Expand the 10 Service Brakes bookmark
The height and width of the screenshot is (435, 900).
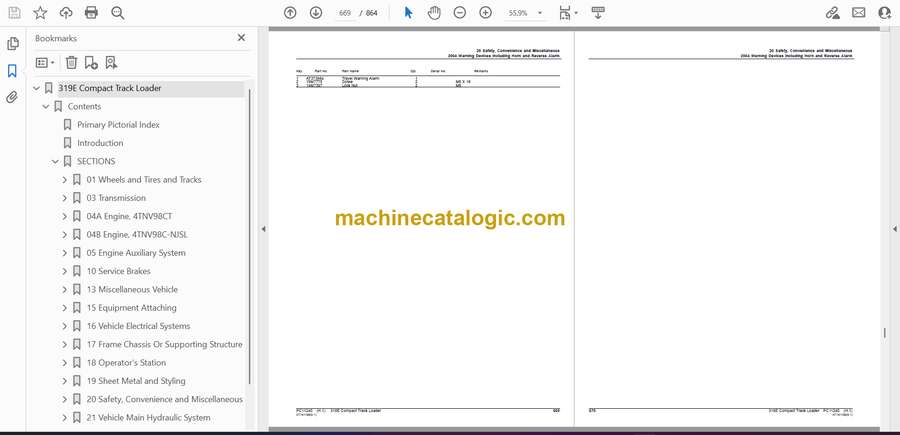coord(64,271)
